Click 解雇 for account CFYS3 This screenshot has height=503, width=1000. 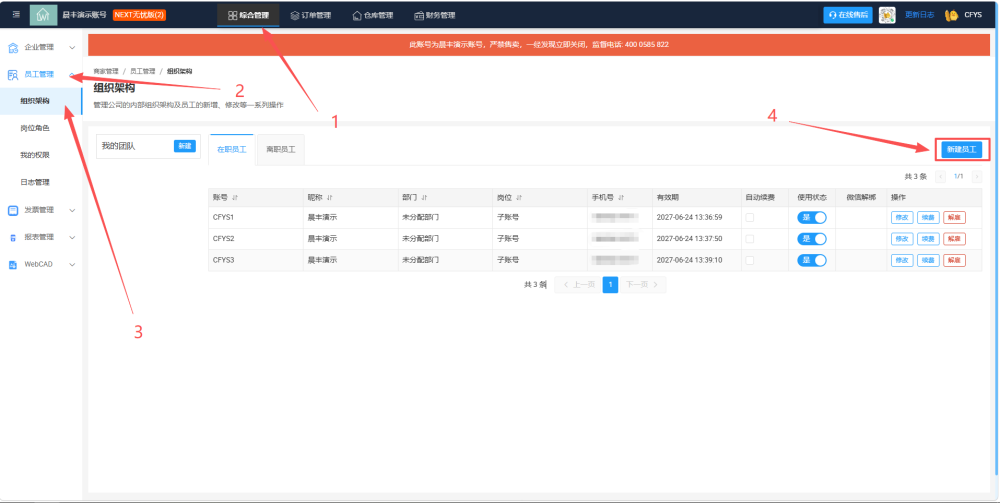954,260
